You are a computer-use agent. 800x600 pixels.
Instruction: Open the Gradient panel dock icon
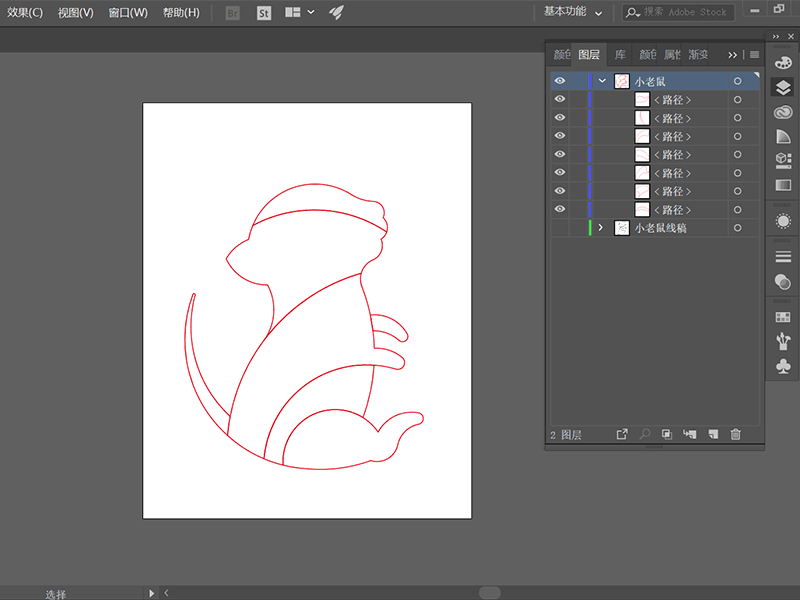[783, 185]
